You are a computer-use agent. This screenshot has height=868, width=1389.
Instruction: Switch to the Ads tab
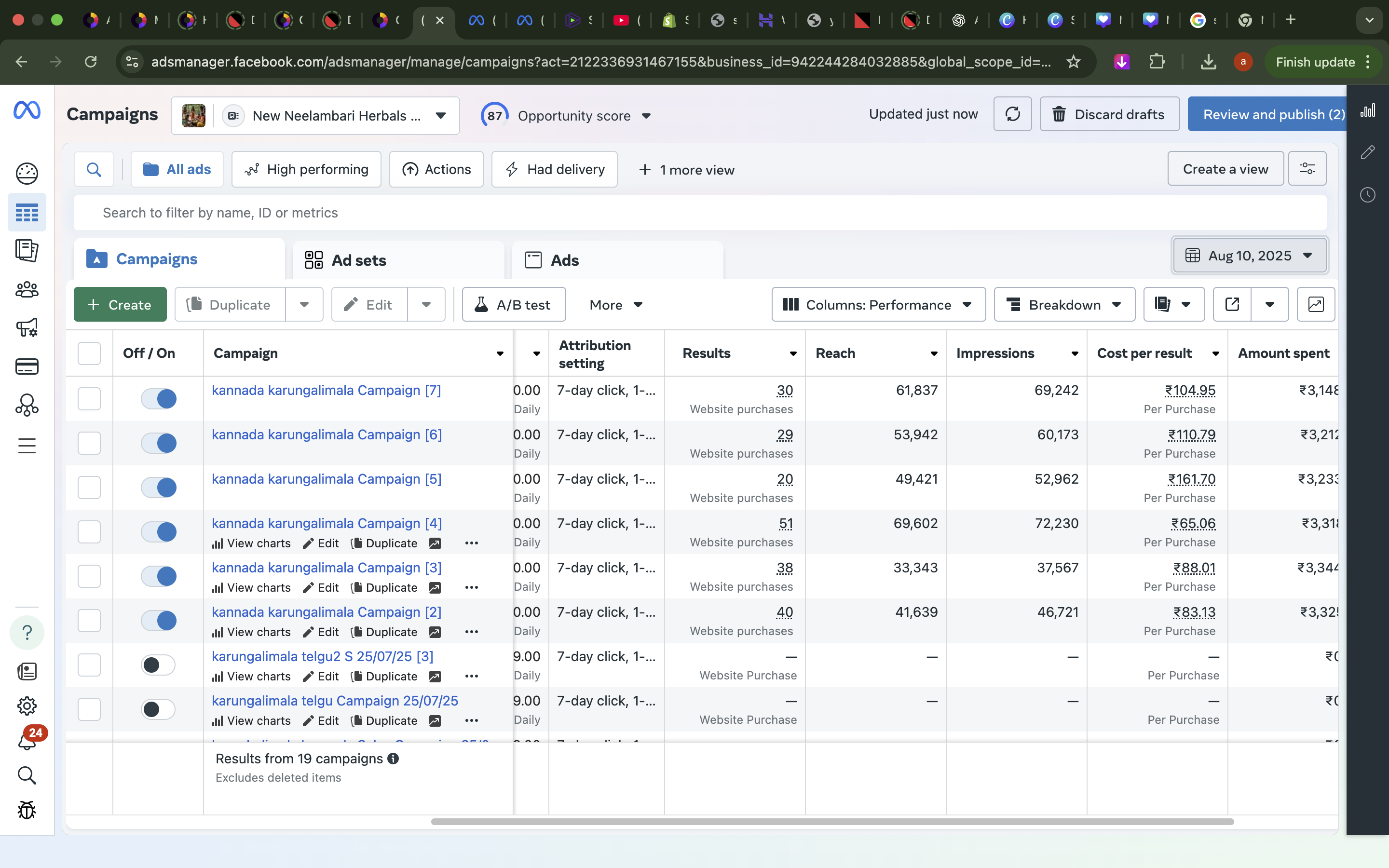(564, 260)
